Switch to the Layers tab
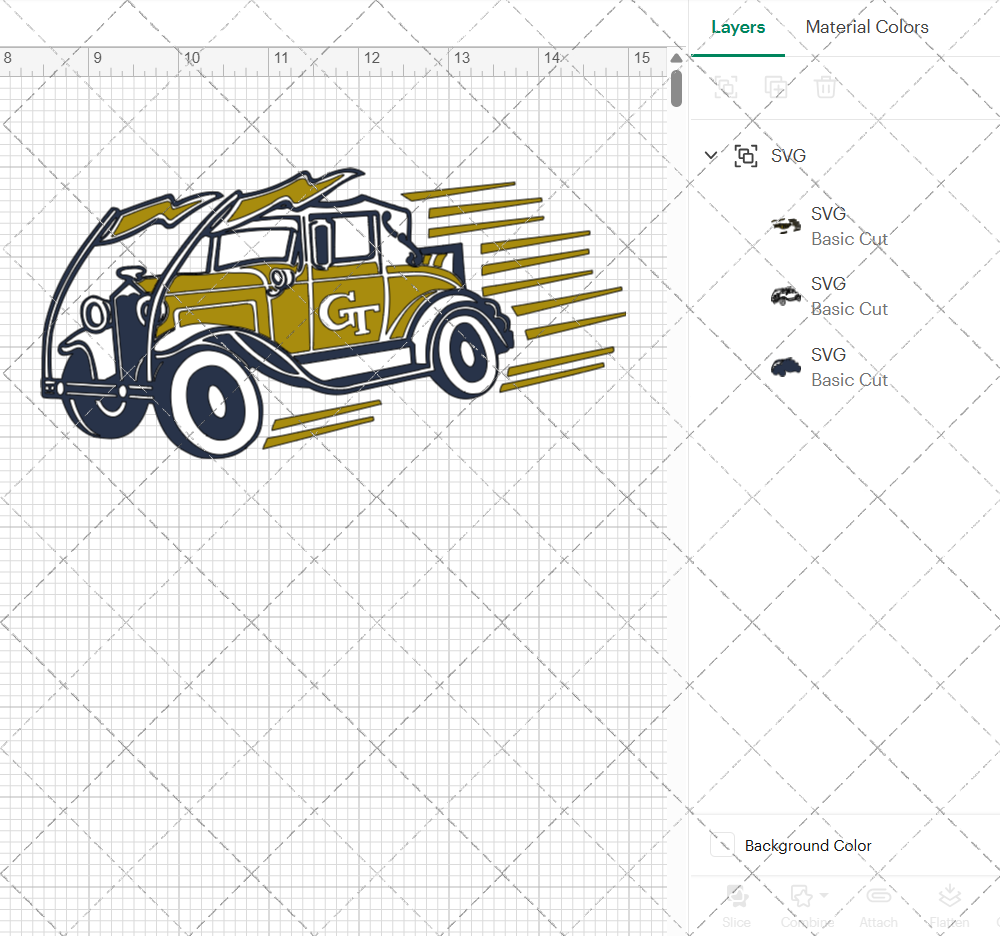1000x936 pixels. 738,27
